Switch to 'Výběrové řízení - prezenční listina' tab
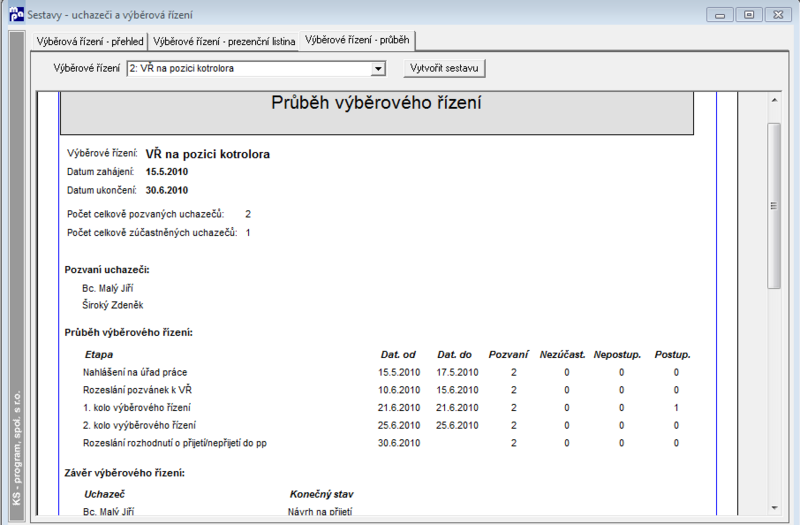800x525 pixels. click(x=224, y=41)
